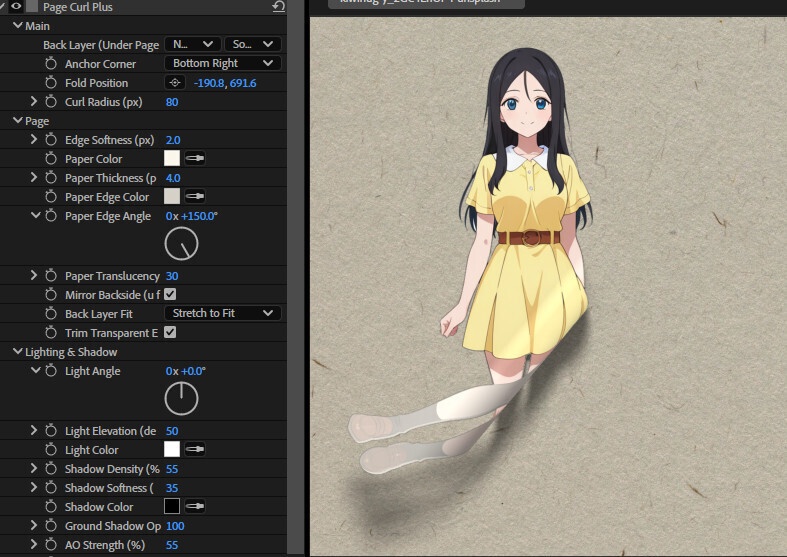Click the Light Color stopwatch
Viewport: 787px width, 557px height.
tap(51, 450)
